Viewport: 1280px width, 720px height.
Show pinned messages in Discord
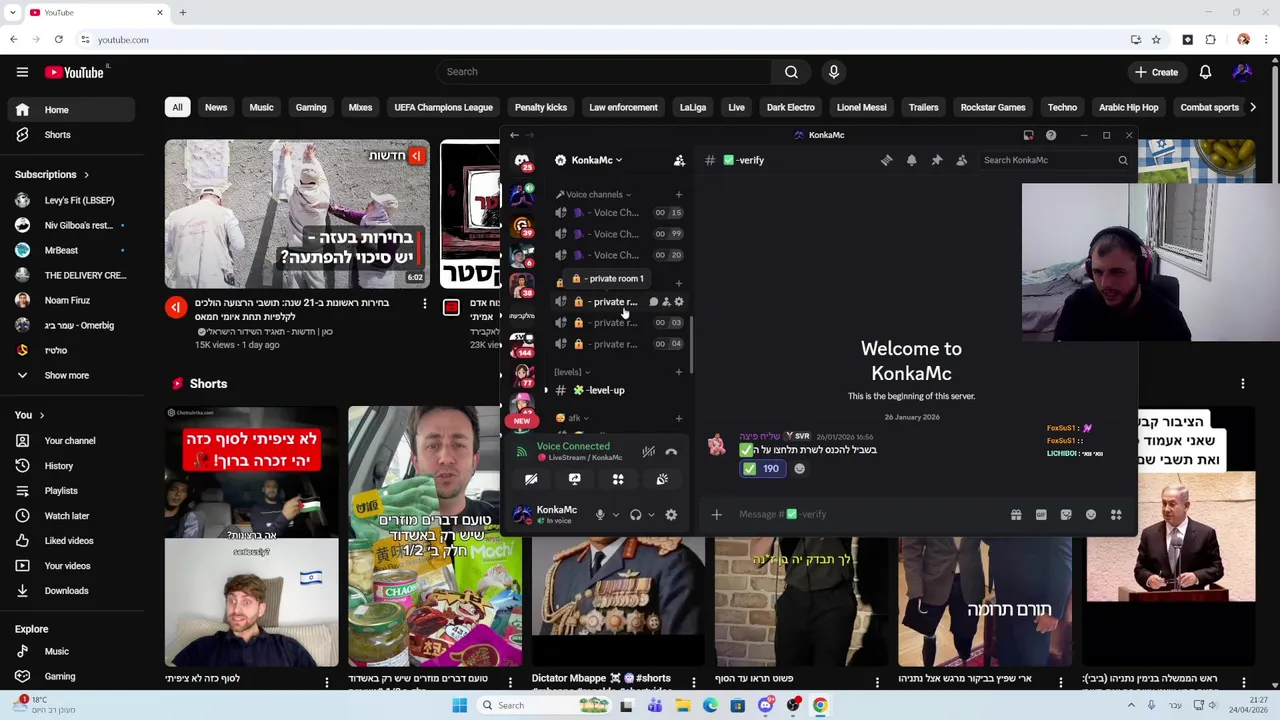point(937,160)
